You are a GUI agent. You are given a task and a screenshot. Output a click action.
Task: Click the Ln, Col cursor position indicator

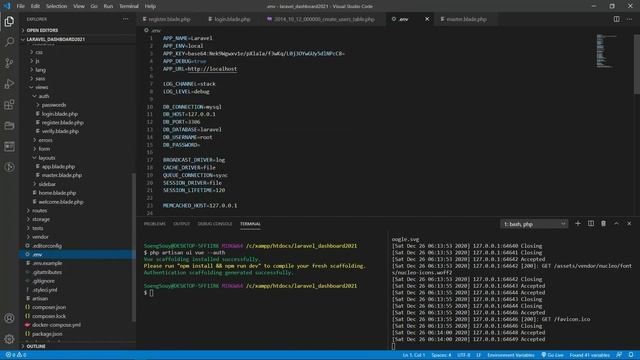click(x=414, y=355)
